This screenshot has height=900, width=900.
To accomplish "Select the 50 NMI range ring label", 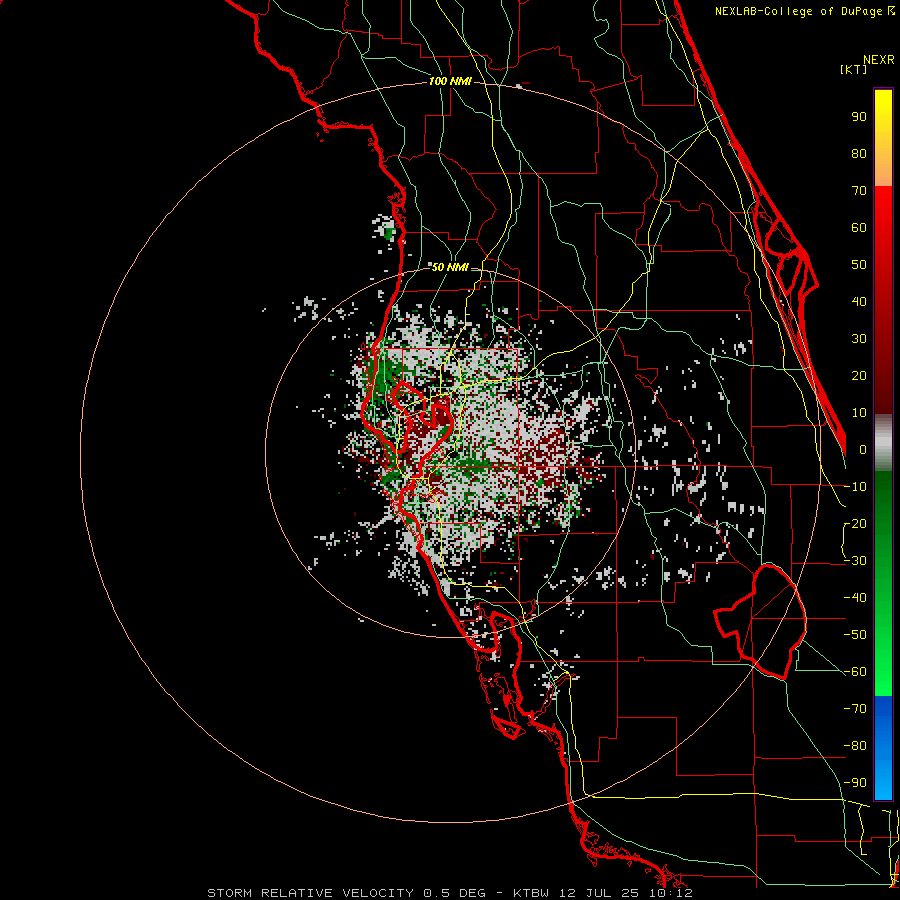I will click(450, 267).
